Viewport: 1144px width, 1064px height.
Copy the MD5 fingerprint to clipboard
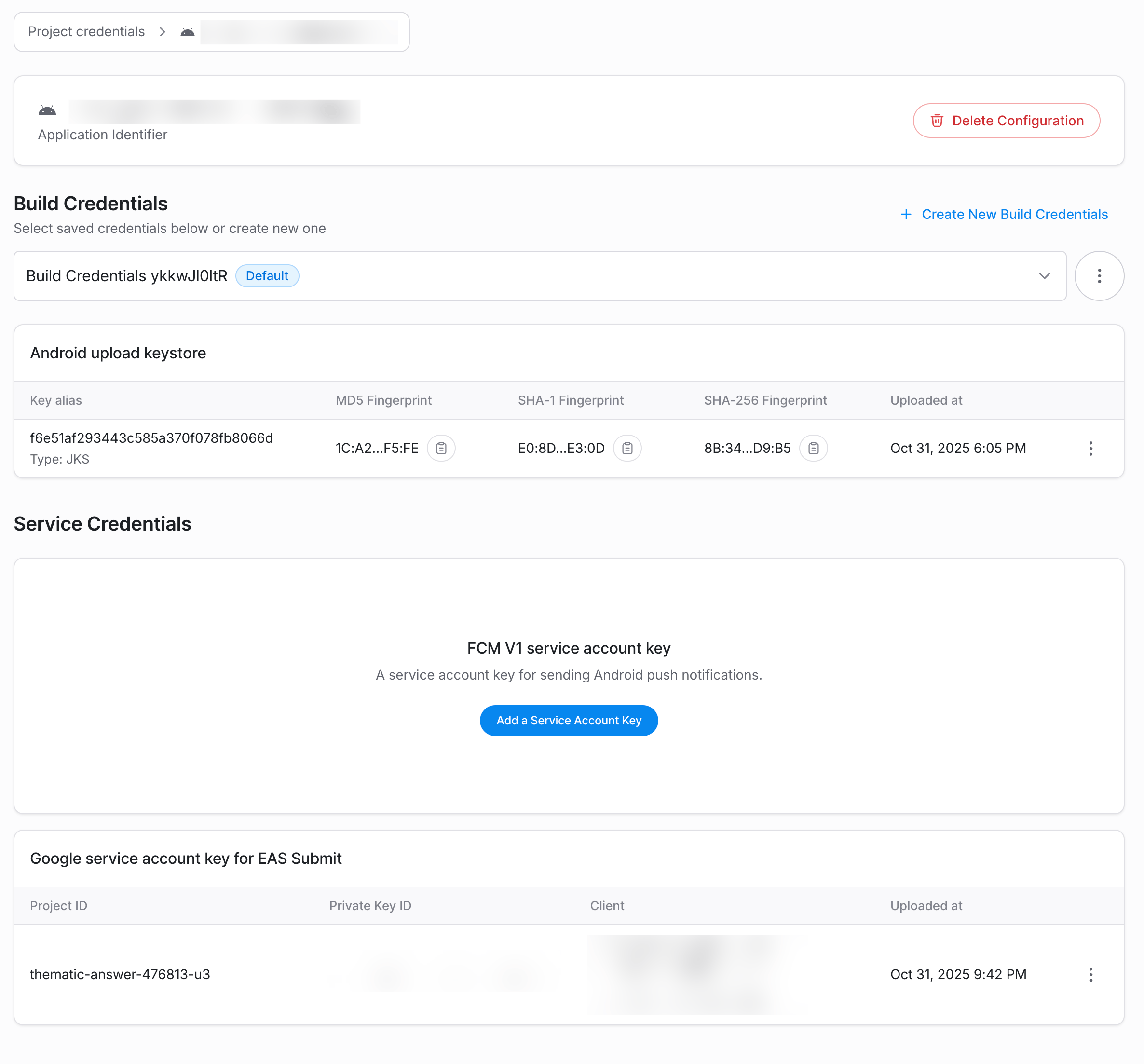pyautogui.click(x=441, y=448)
